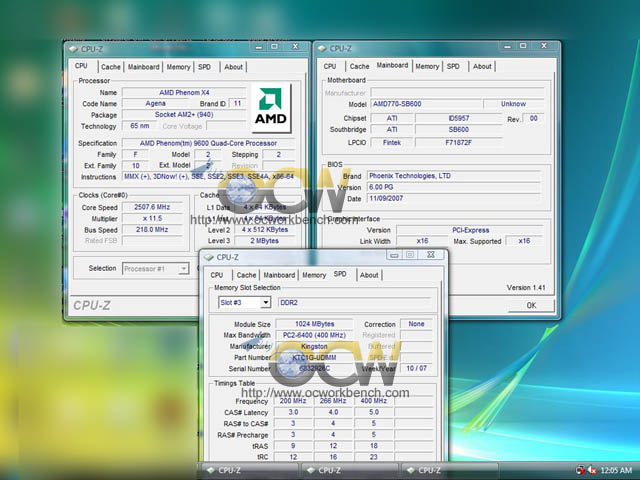
Task: Select the CPU tab in the CPU window
Action: 81,66
